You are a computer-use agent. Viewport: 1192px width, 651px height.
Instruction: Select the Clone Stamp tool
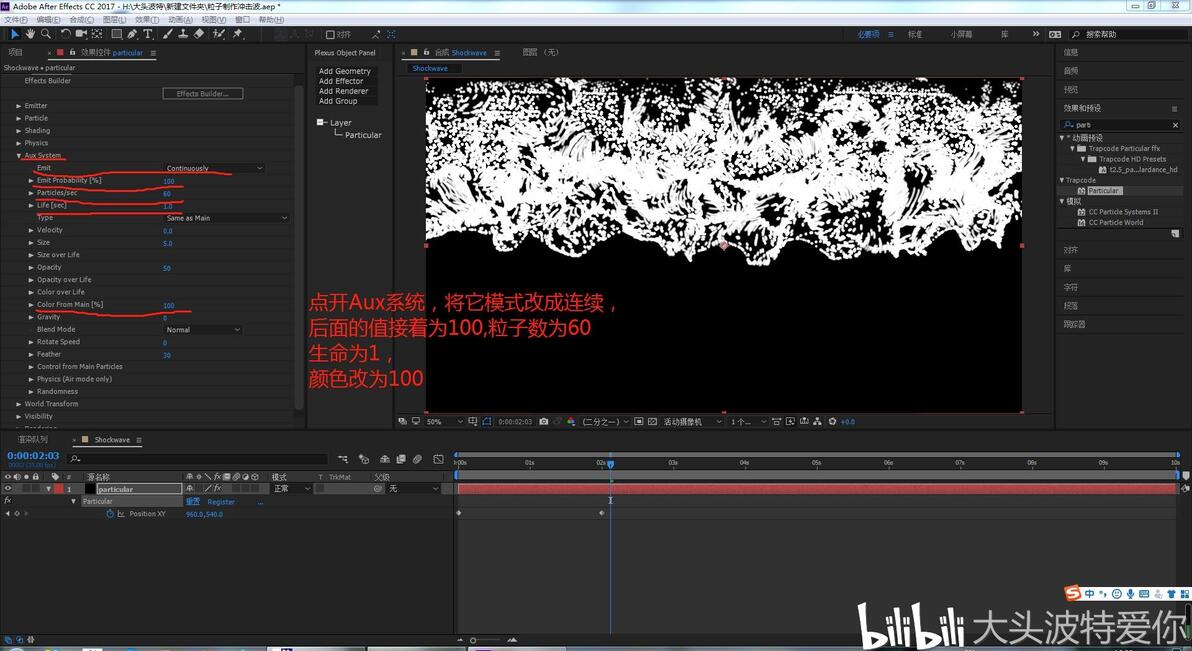183,34
